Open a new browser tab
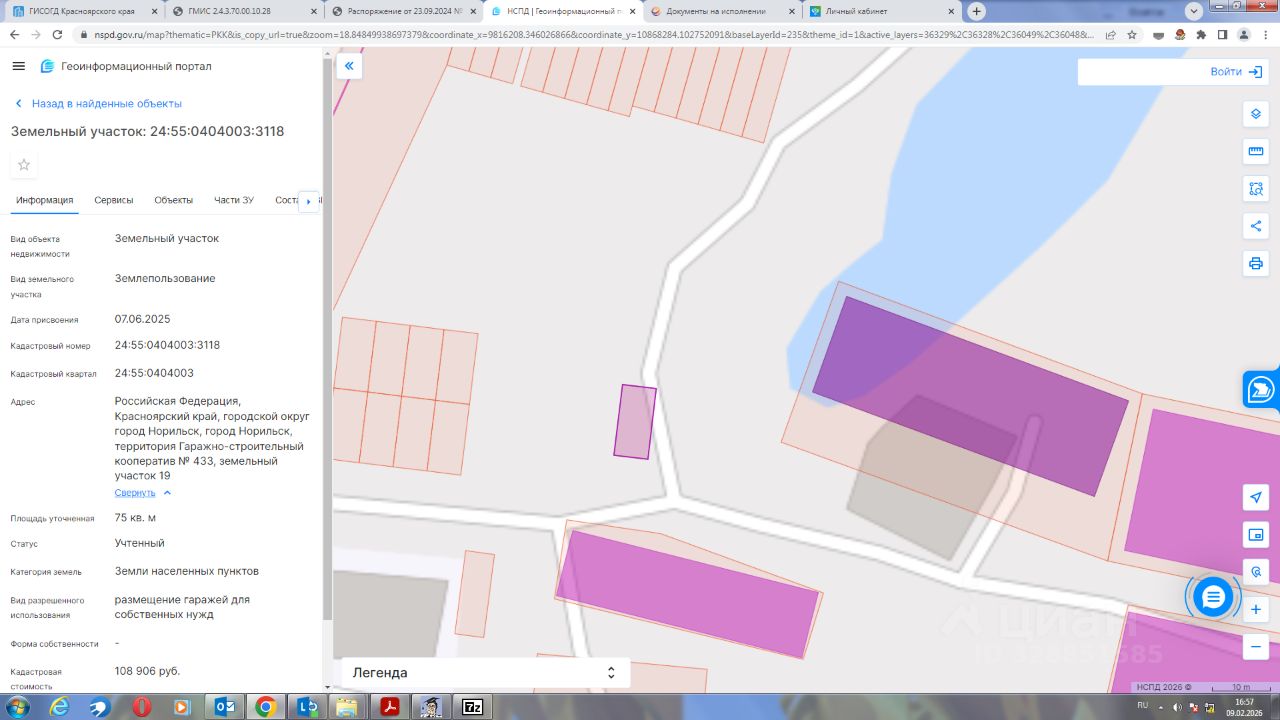Viewport: 1280px width, 720px height. 977,11
